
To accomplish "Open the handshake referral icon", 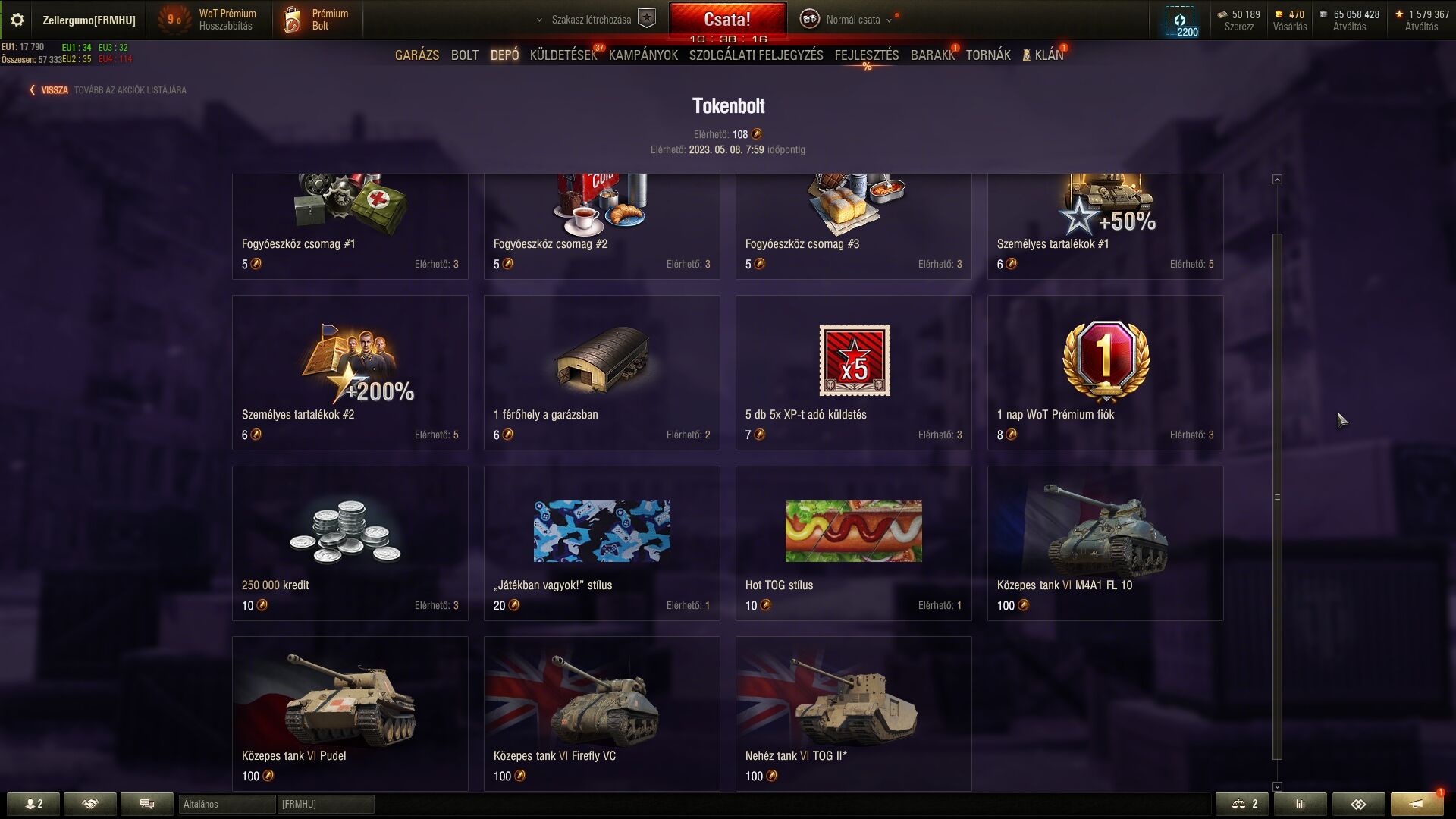I will pyautogui.click(x=90, y=804).
